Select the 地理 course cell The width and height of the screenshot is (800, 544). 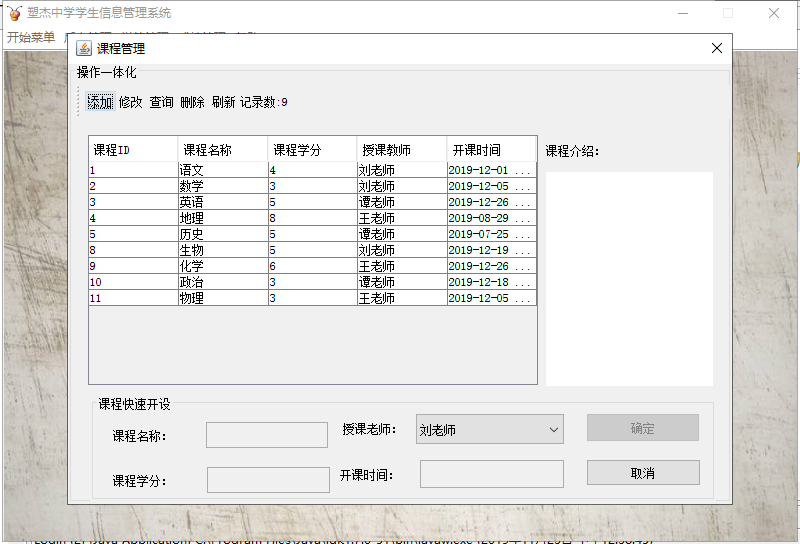point(223,218)
